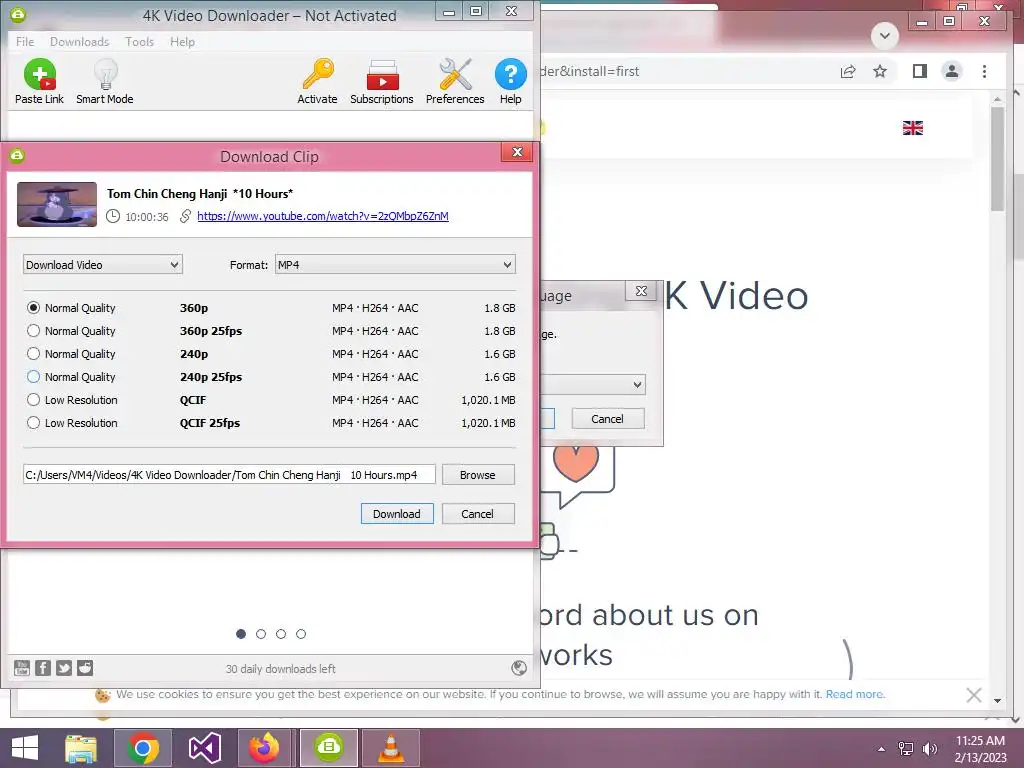Open the Downloads menu
This screenshot has width=1024, height=768.
79,42
